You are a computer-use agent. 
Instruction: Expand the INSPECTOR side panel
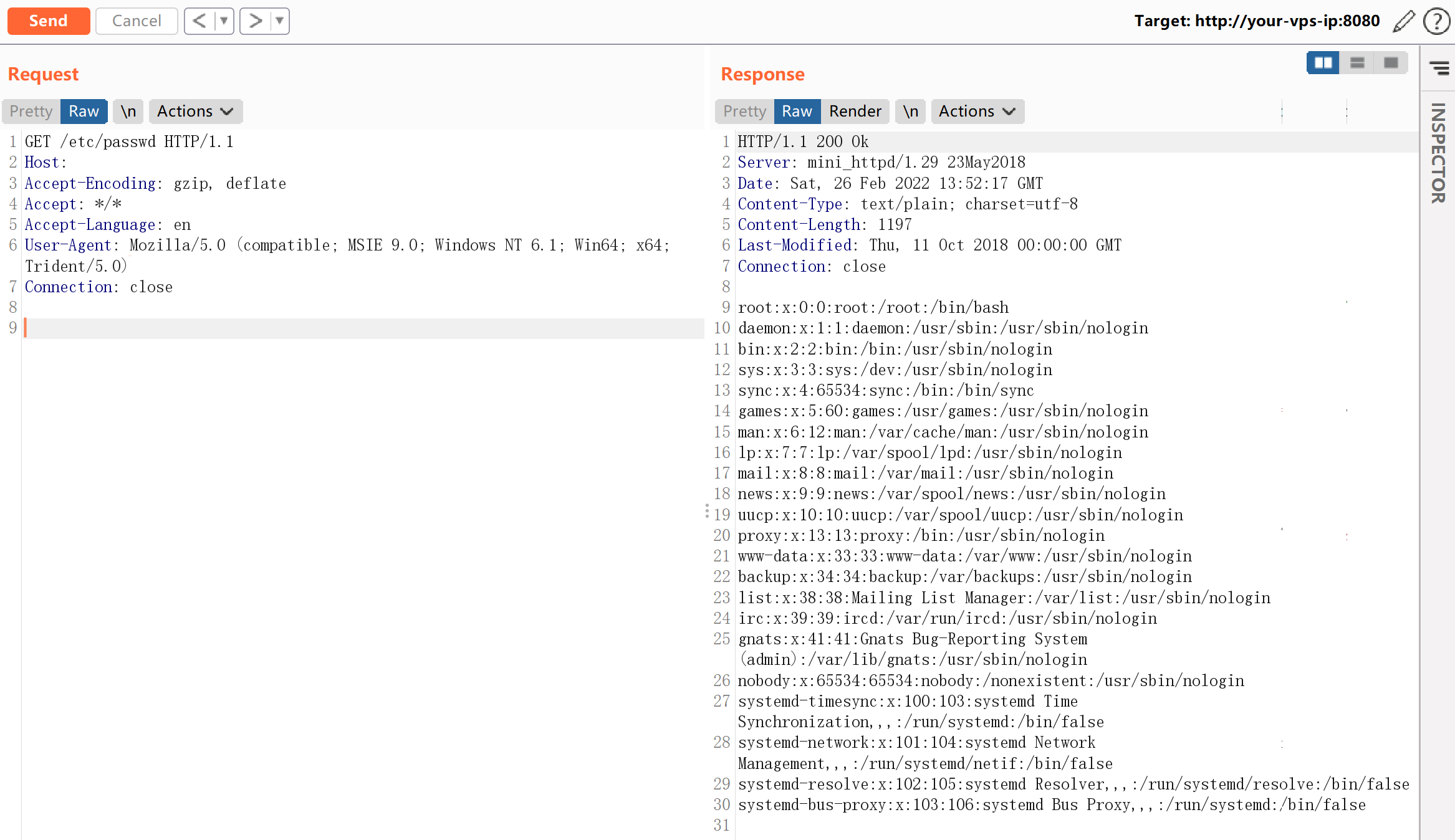1438,153
